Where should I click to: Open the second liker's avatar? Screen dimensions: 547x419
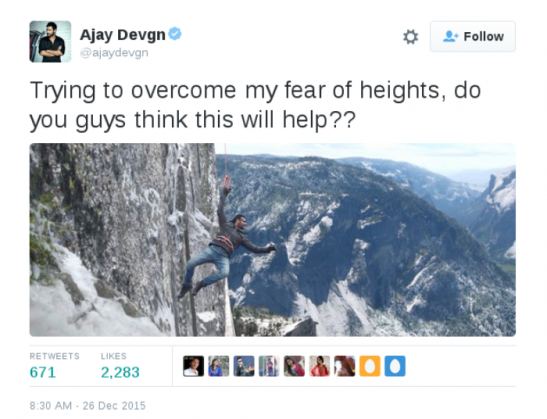(219, 366)
